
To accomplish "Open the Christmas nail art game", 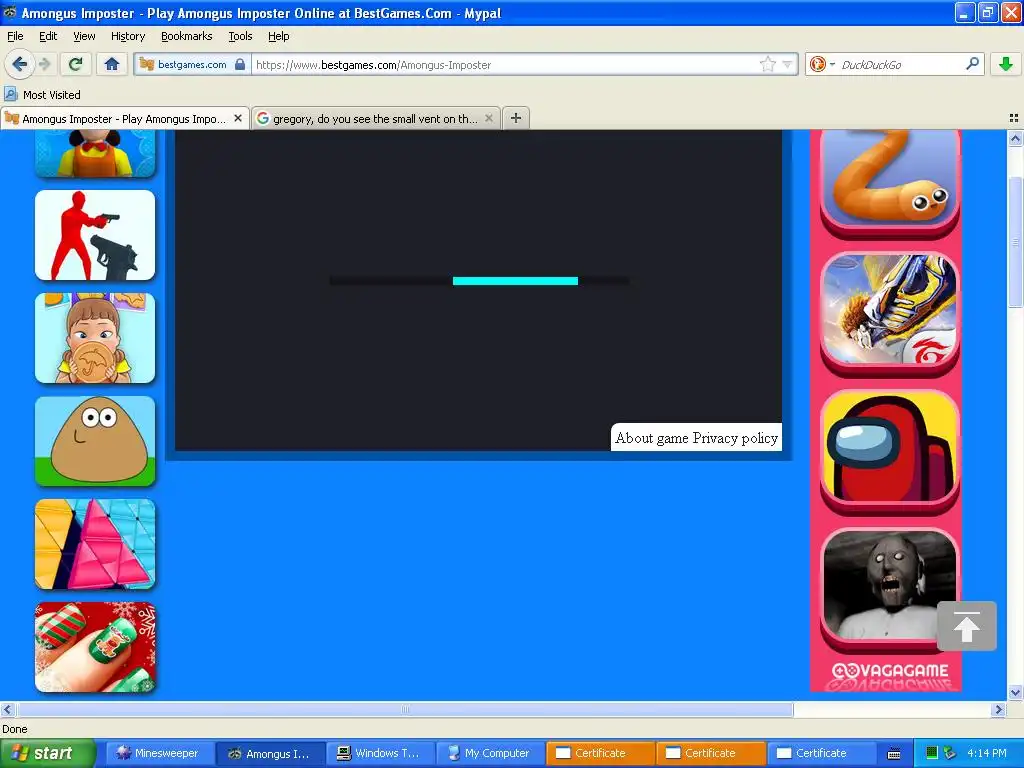I will tap(95, 647).
